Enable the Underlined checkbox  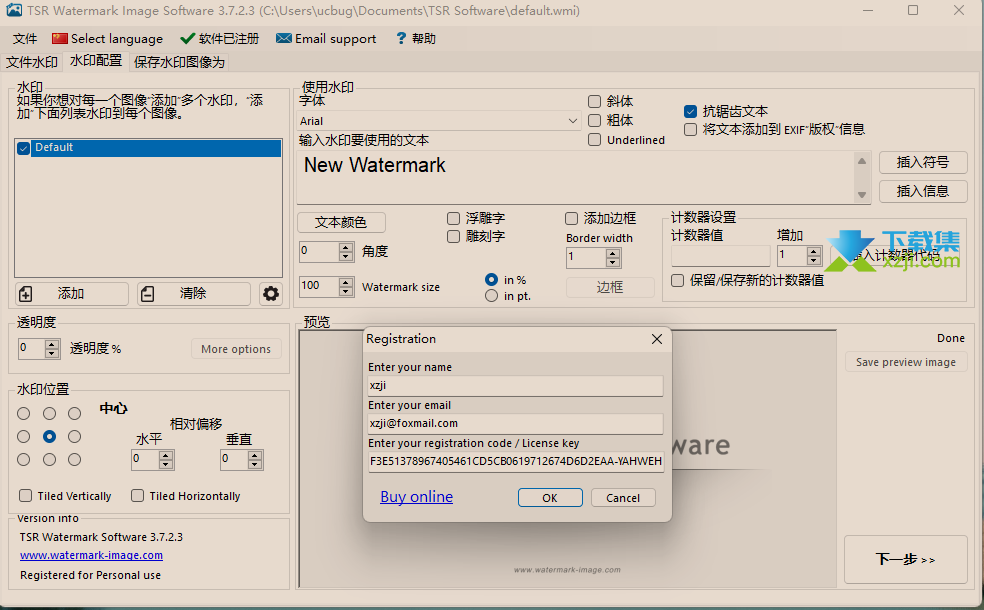(594, 140)
